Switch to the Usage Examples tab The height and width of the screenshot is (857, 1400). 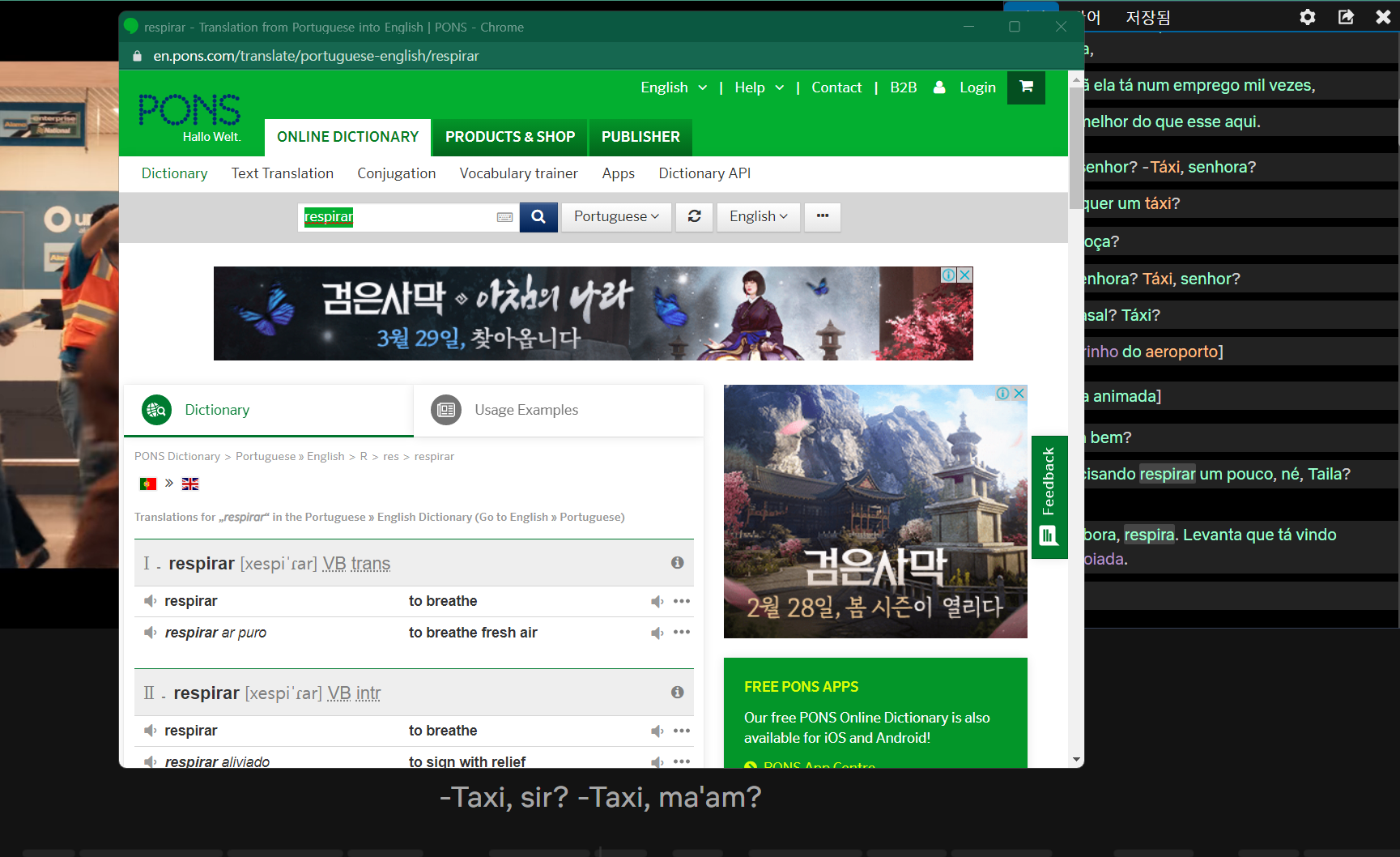pos(559,410)
